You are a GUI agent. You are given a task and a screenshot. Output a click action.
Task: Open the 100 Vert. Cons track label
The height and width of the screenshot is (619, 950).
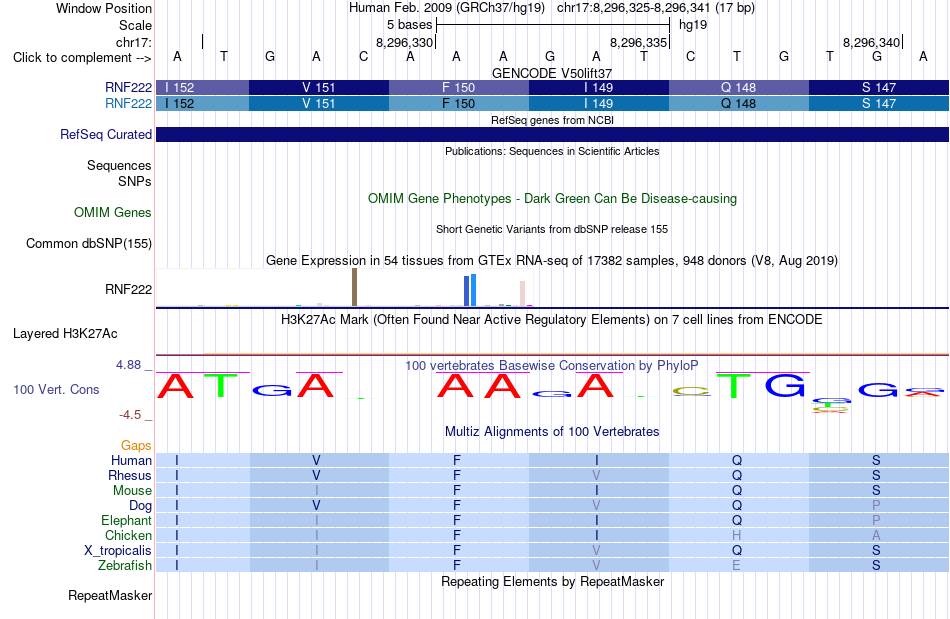tap(56, 389)
